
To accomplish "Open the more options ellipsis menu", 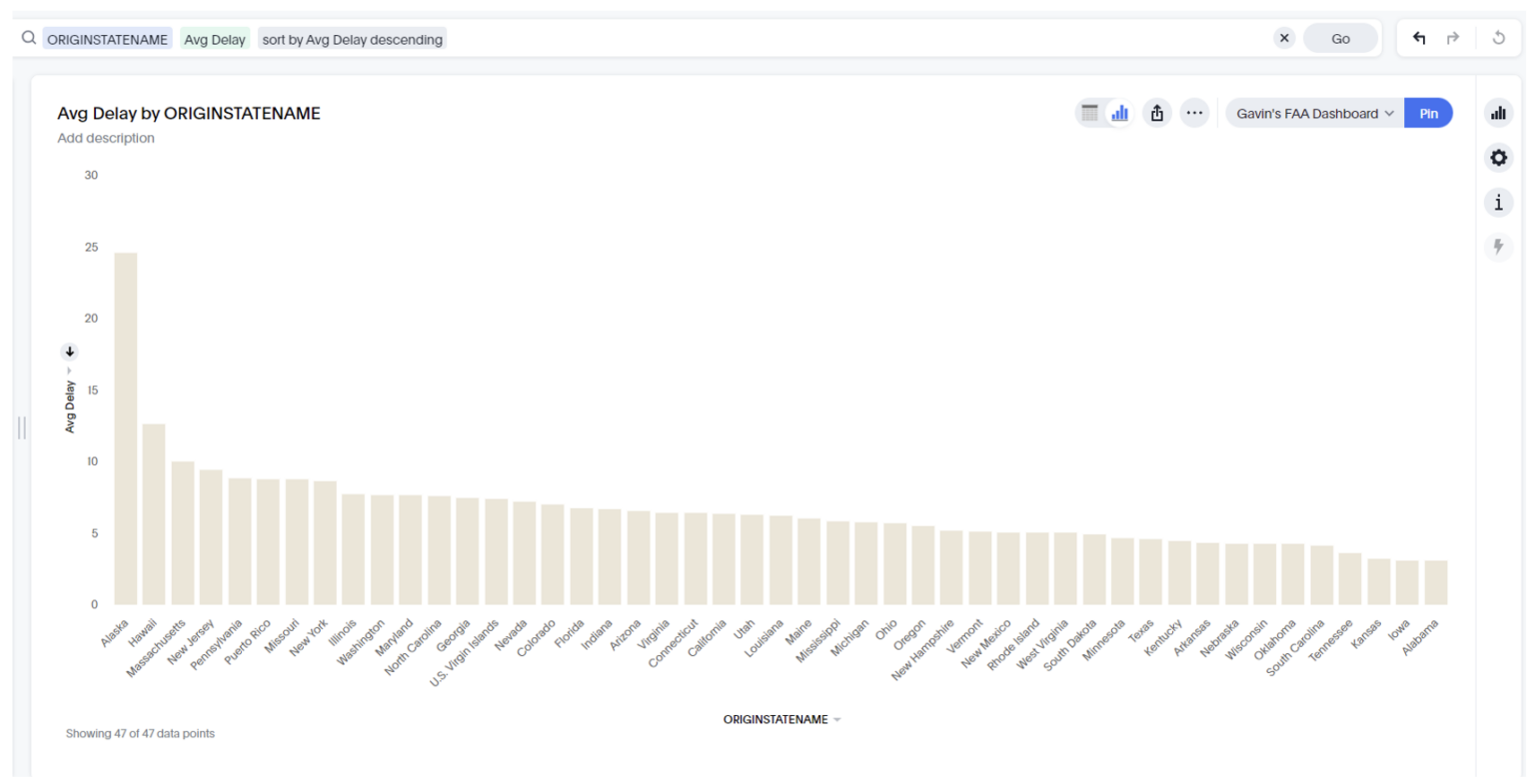I will pyautogui.click(x=1194, y=113).
